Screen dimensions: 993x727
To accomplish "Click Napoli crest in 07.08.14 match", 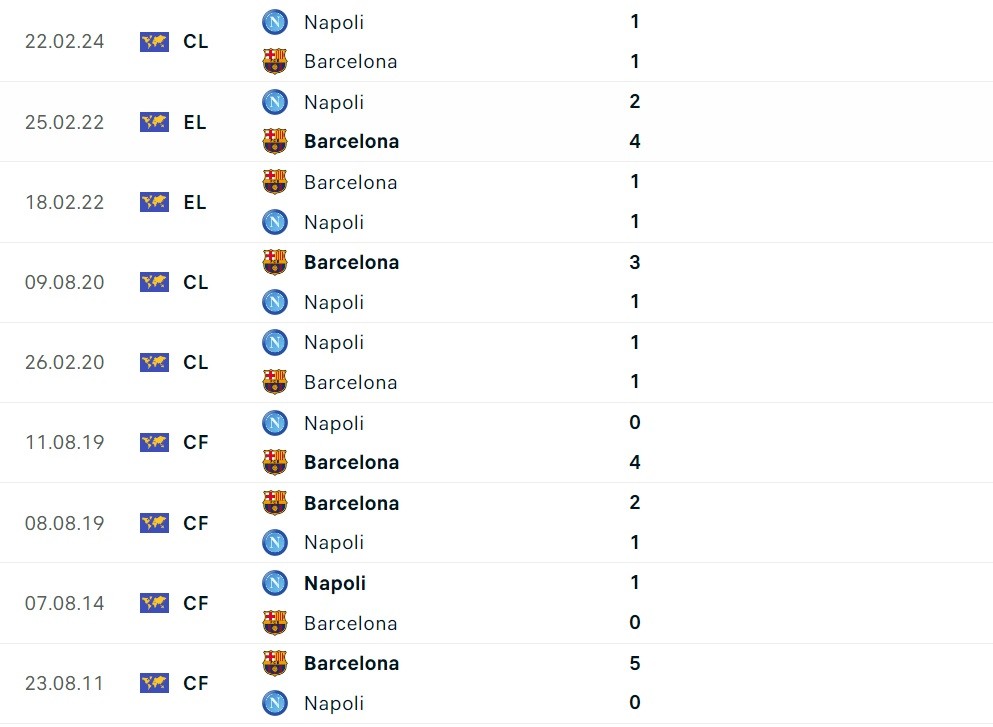I will click(x=274, y=583).
